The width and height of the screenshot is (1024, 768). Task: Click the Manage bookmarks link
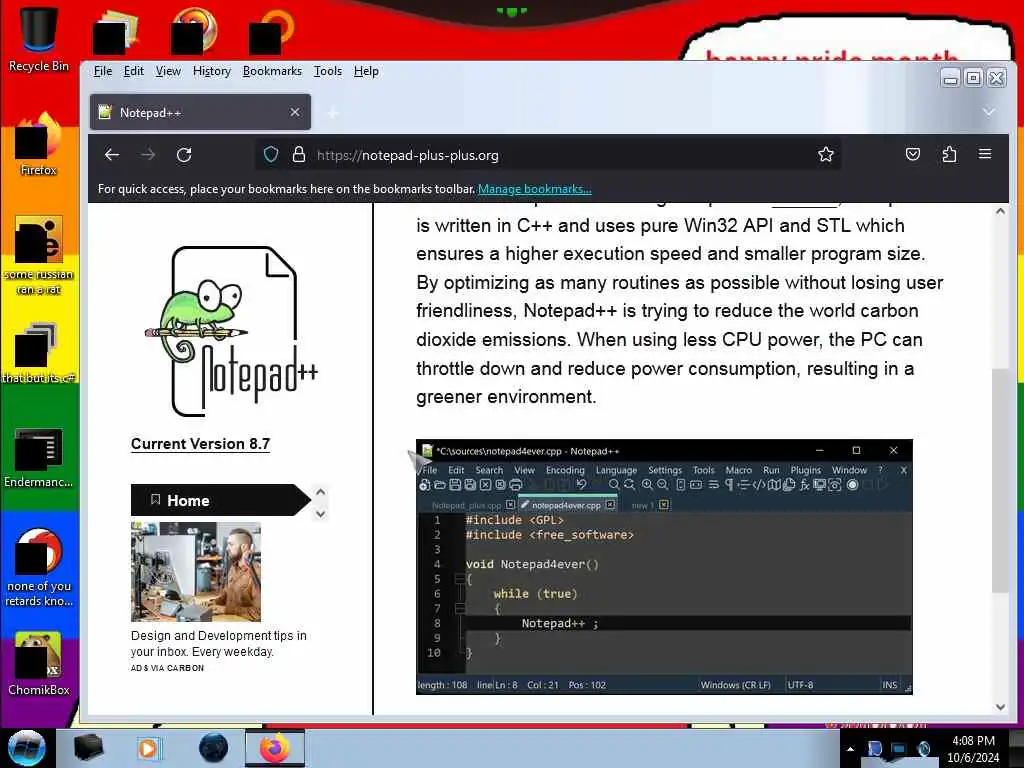534,189
